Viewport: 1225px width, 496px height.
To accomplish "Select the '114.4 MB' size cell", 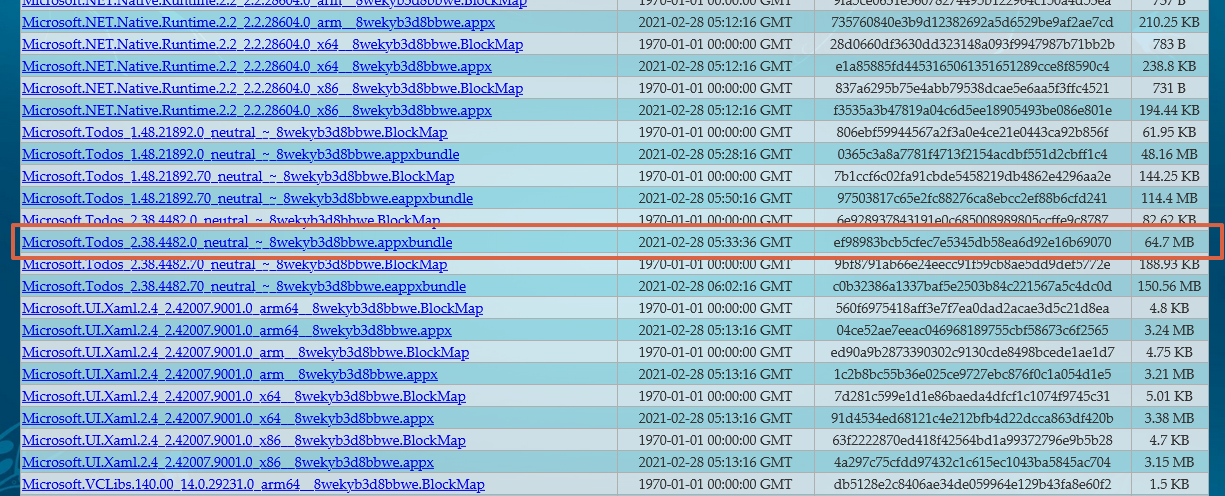I will pyautogui.click(x=1168, y=198).
